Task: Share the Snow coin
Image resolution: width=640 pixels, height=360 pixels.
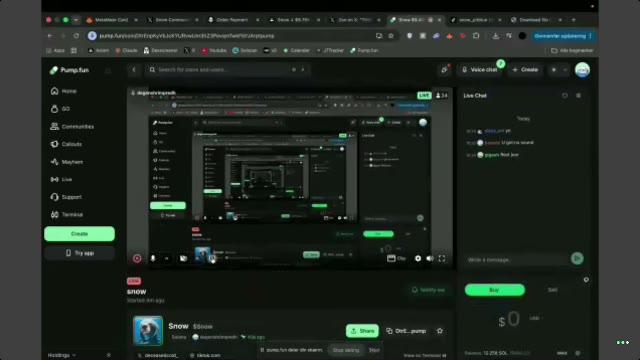Action: (362, 331)
